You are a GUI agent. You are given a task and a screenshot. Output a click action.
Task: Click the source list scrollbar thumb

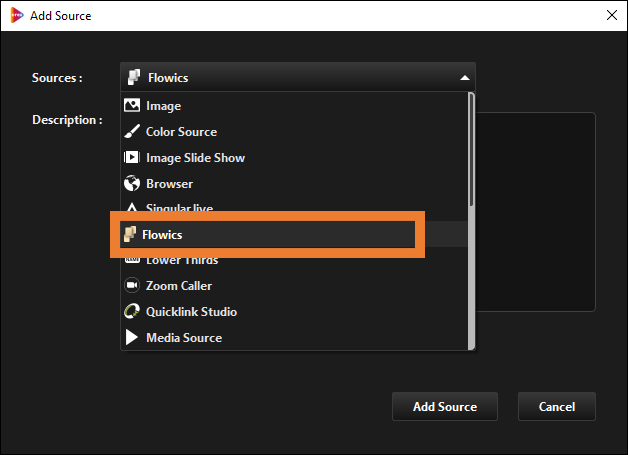(471, 149)
